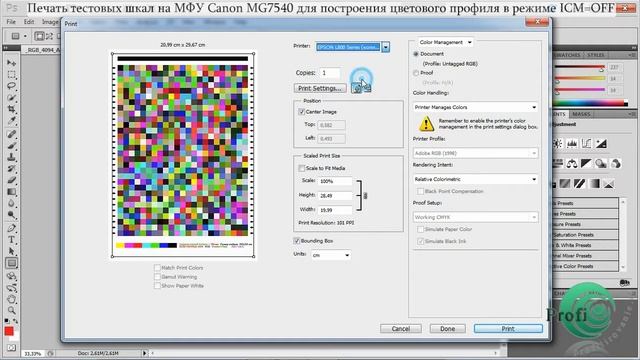Expand the Saturation Presets group
The width and height of the screenshot is (640, 360).
[584, 235]
